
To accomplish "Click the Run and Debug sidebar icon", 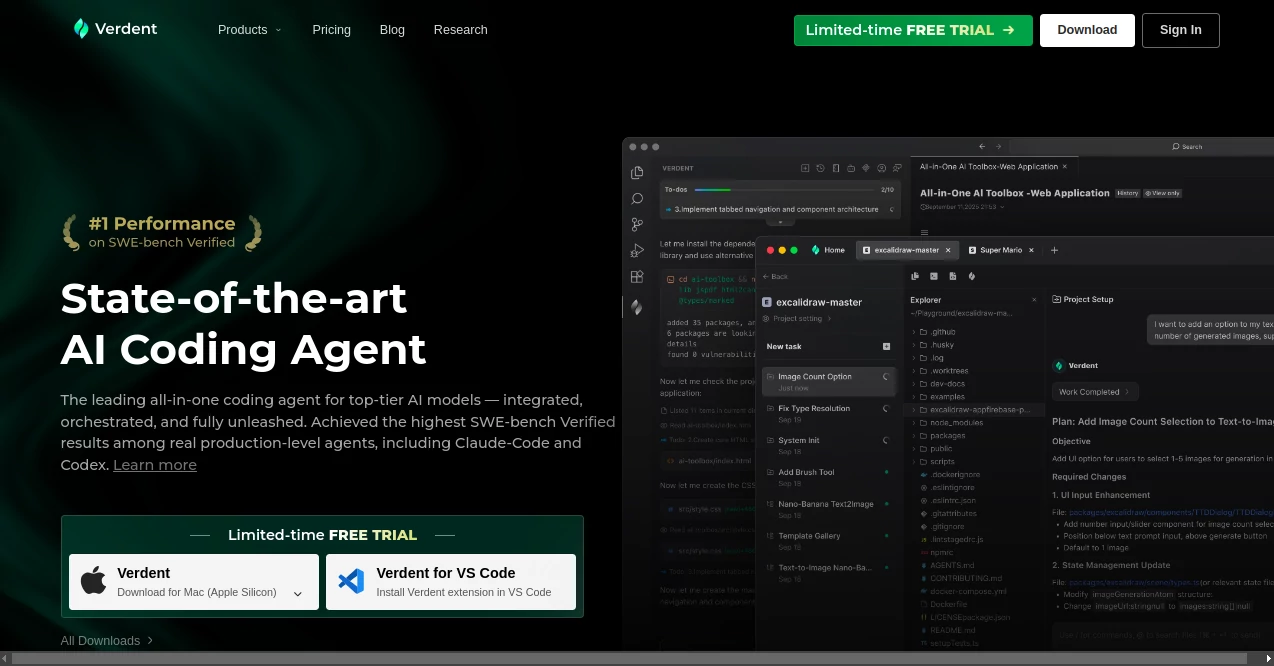I will tap(637, 250).
